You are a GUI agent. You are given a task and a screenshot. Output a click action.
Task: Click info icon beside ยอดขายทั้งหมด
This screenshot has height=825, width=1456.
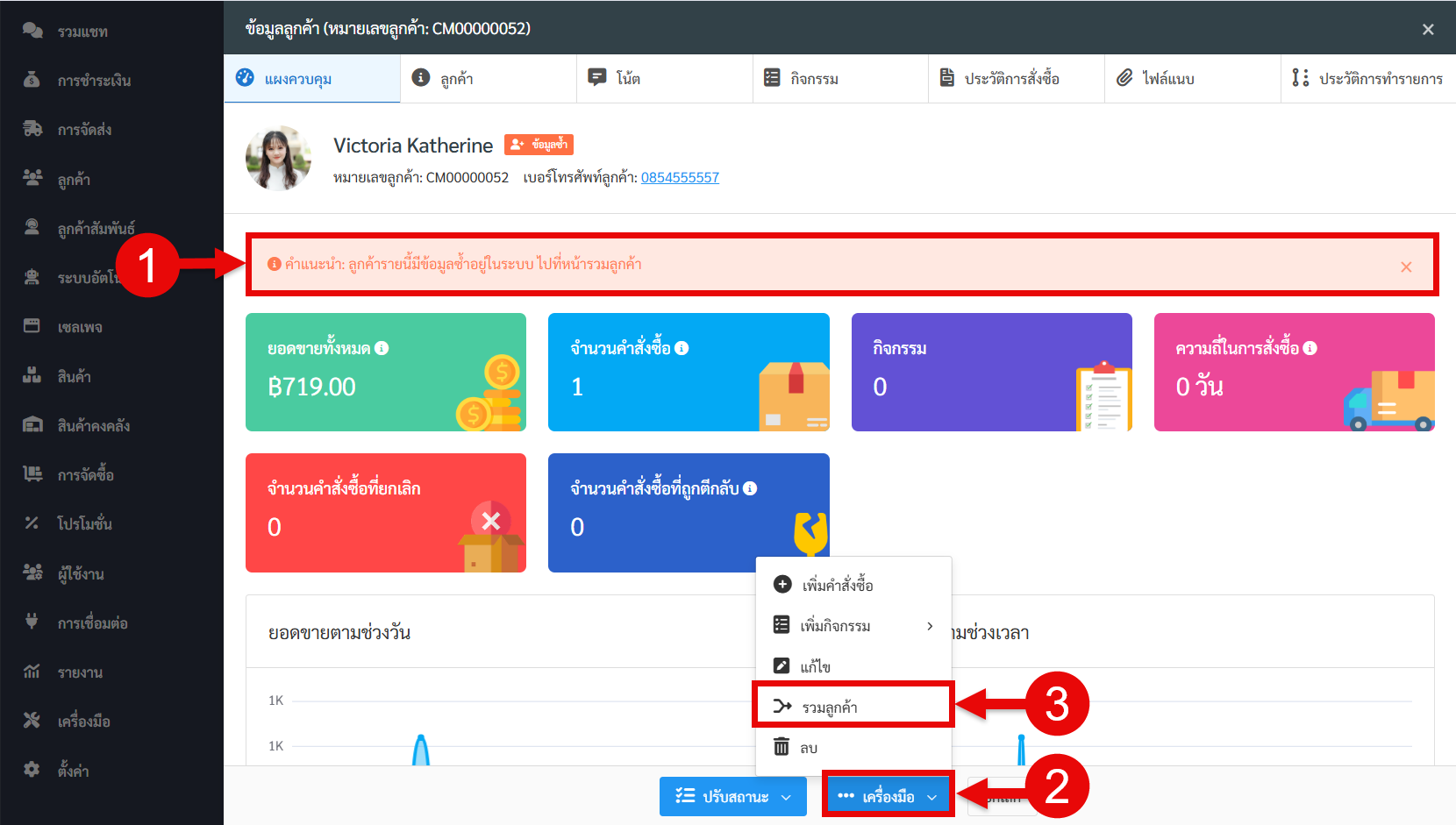click(x=382, y=348)
